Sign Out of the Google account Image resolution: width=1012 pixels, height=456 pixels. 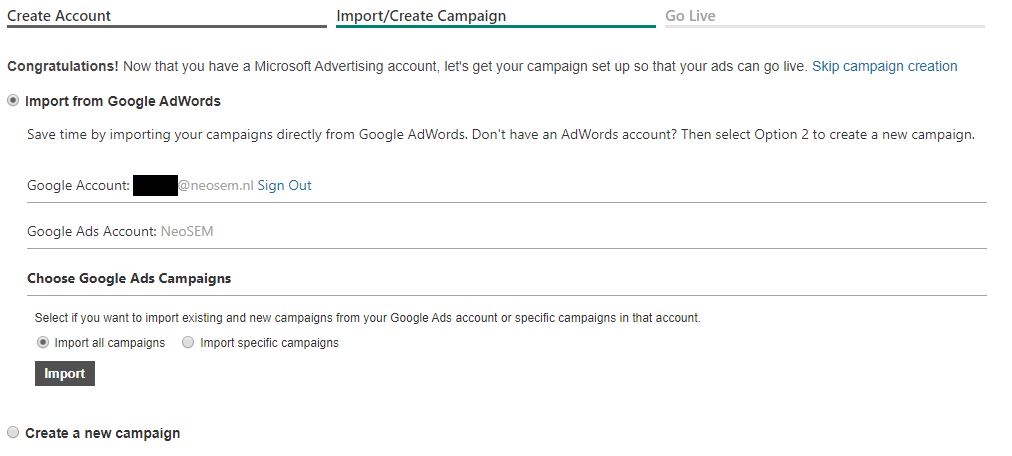tap(284, 185)
